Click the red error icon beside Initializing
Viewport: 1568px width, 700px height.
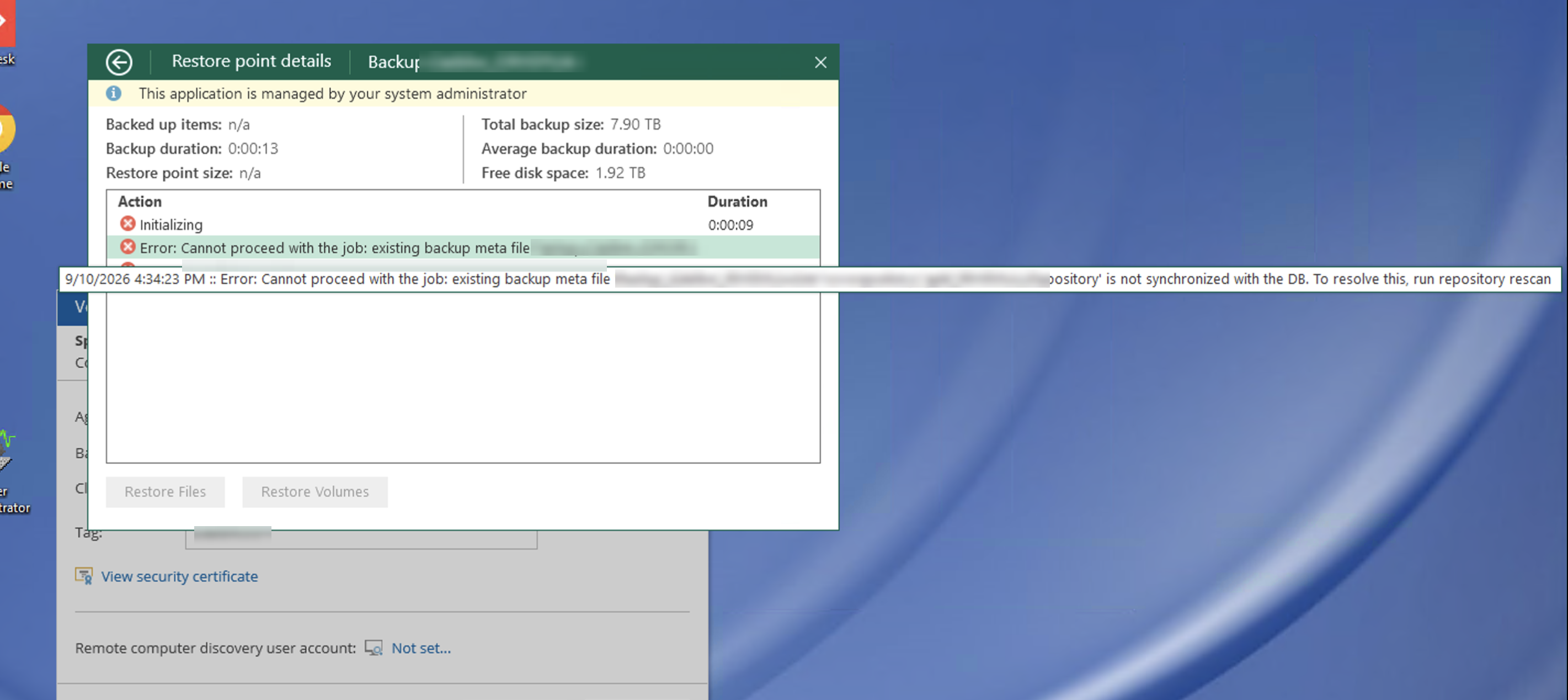pyautogui.click(x=127, y=224)
